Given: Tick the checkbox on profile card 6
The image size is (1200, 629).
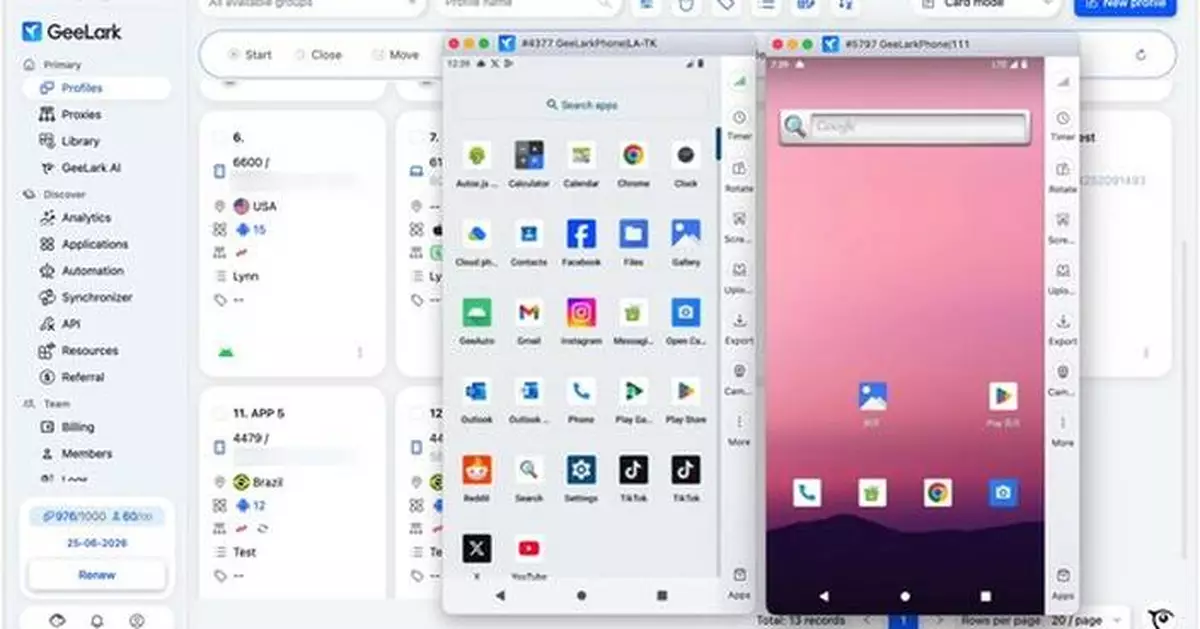Looking at the screenshot, I should (220, 137).
